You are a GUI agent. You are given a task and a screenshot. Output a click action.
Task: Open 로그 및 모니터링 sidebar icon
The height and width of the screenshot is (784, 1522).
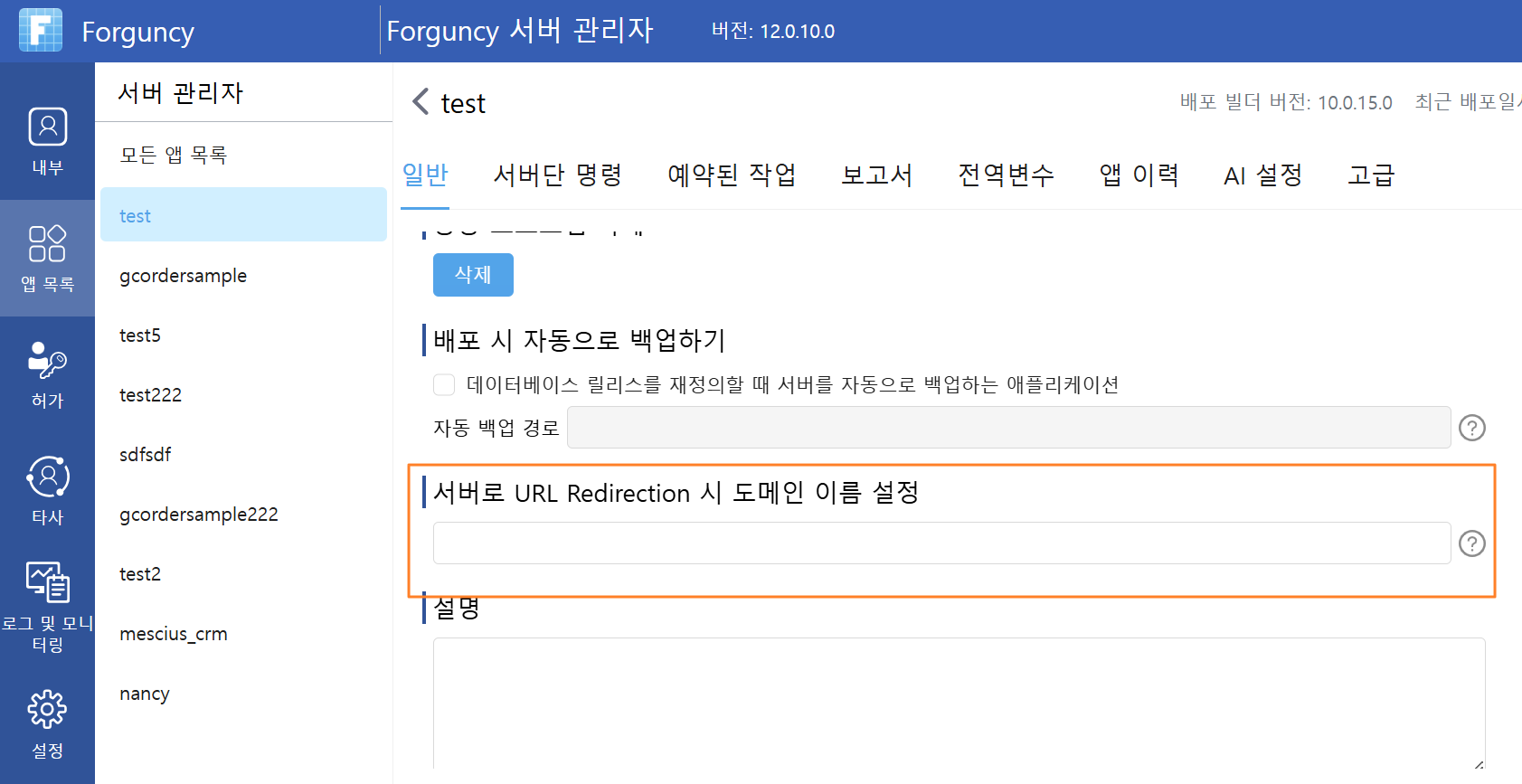click(47, 582)
